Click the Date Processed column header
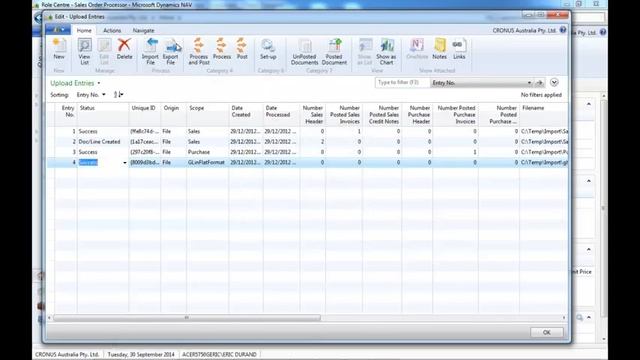Screen dimensions: 640x360 coord(282,114)
